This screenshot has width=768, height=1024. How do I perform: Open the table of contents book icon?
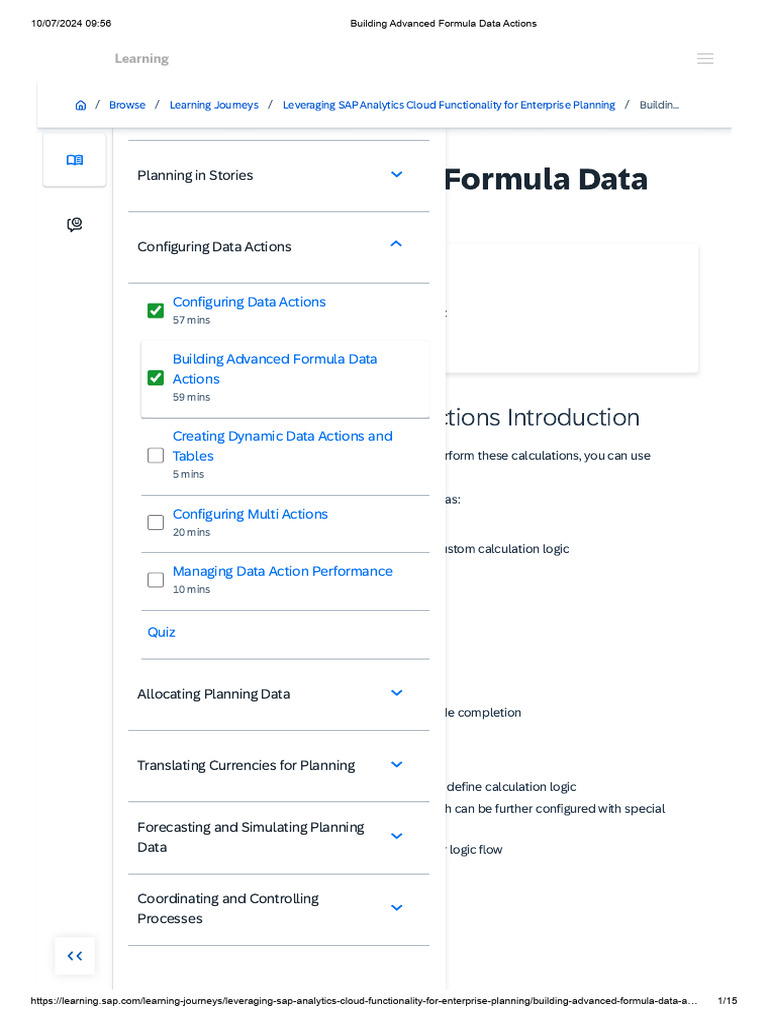click(75, 160)
